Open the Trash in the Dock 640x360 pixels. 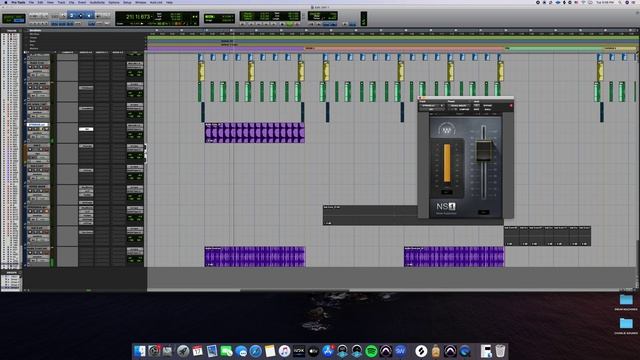pos(500,351)
